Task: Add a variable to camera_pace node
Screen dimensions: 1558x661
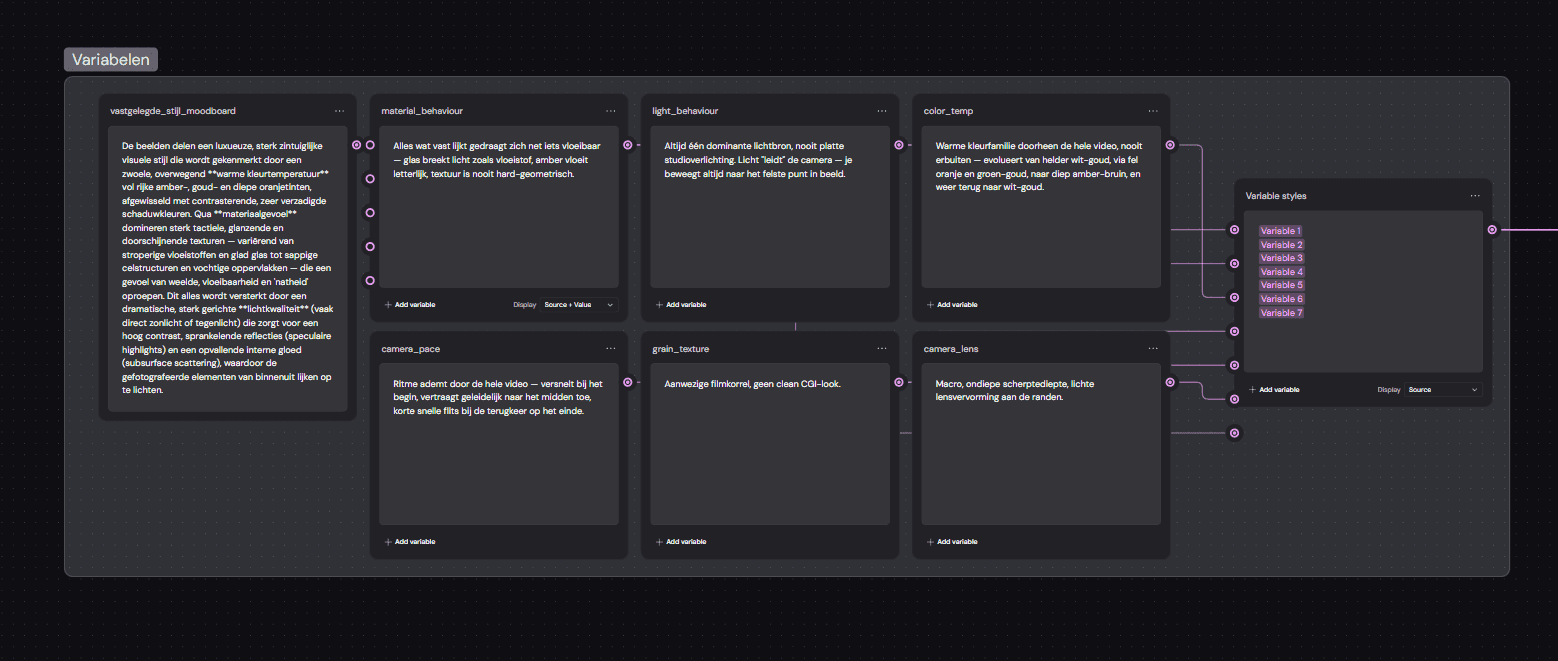Action: [410, 542]
